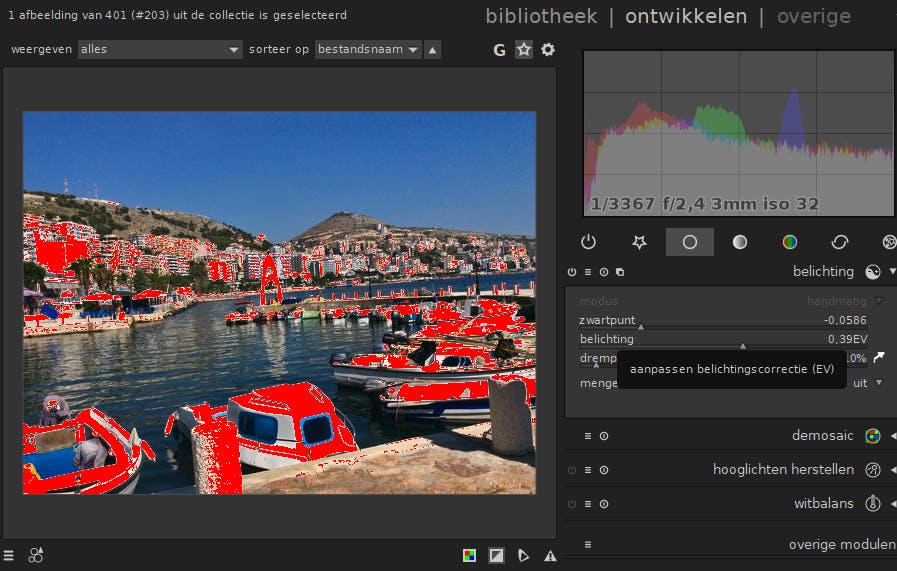
Task: Toggle image grouping with the G icon
Action: point(499,50)
